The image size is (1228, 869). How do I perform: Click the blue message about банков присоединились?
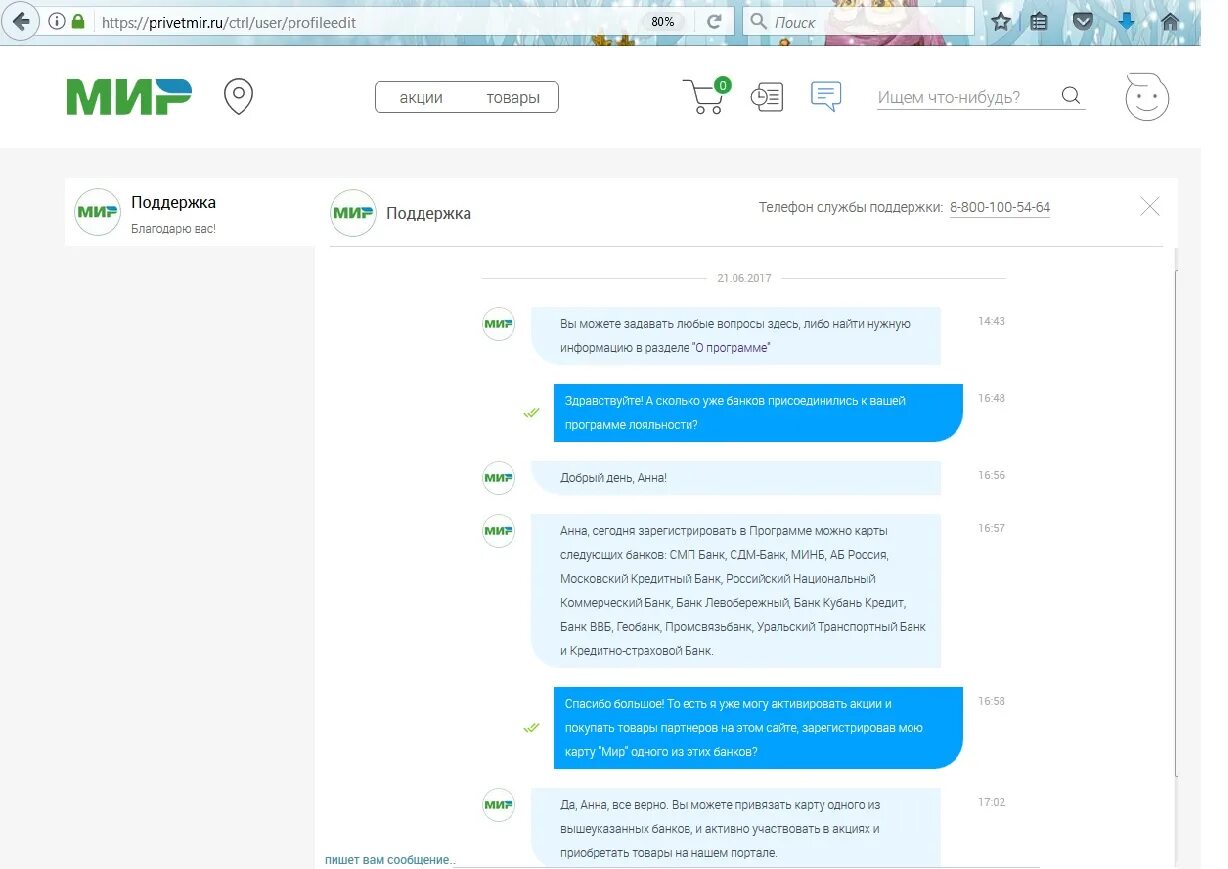point(758,413)
